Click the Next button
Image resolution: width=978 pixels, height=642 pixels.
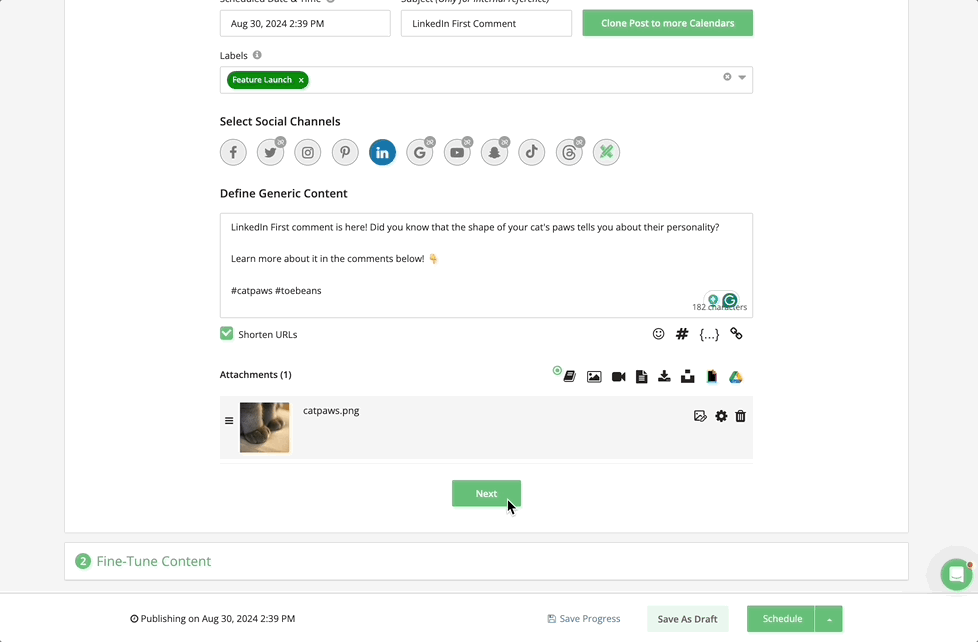point(486,493)
